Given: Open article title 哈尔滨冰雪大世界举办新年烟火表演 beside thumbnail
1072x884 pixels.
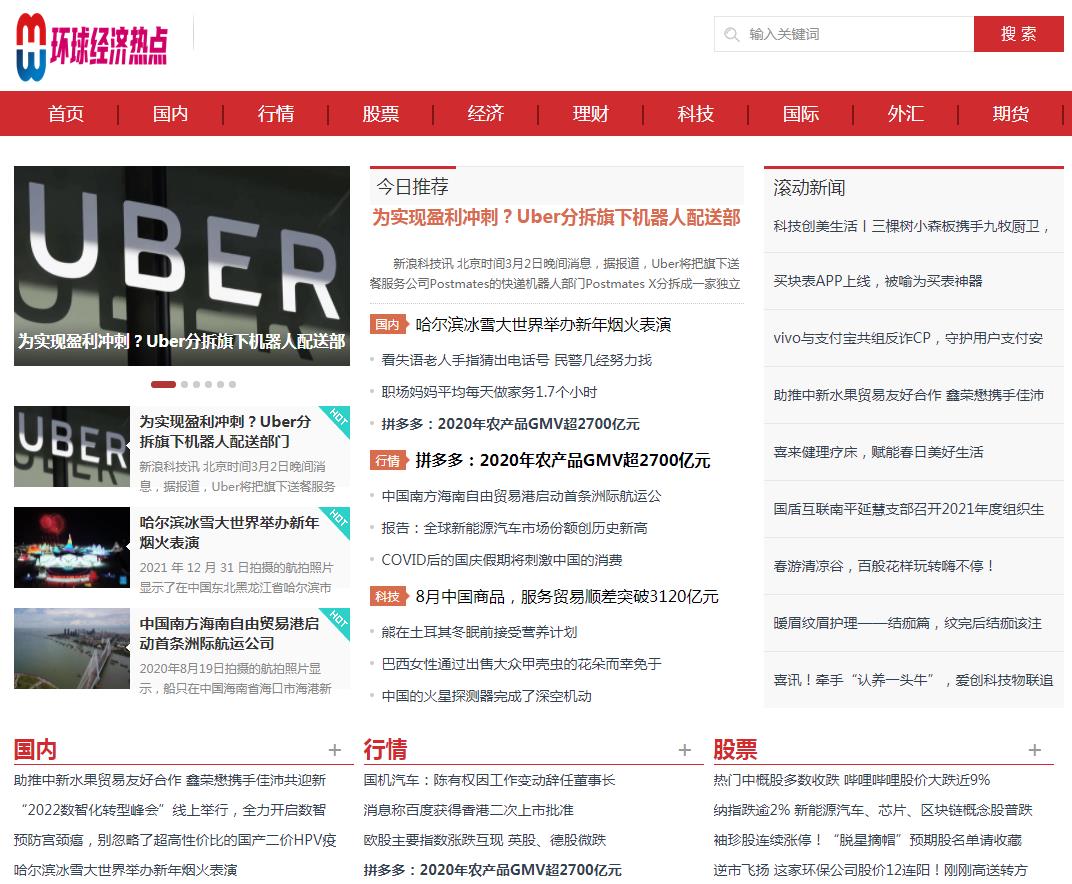Looking at the screenshot, I should pyautogui.click(x=230, y=533).
